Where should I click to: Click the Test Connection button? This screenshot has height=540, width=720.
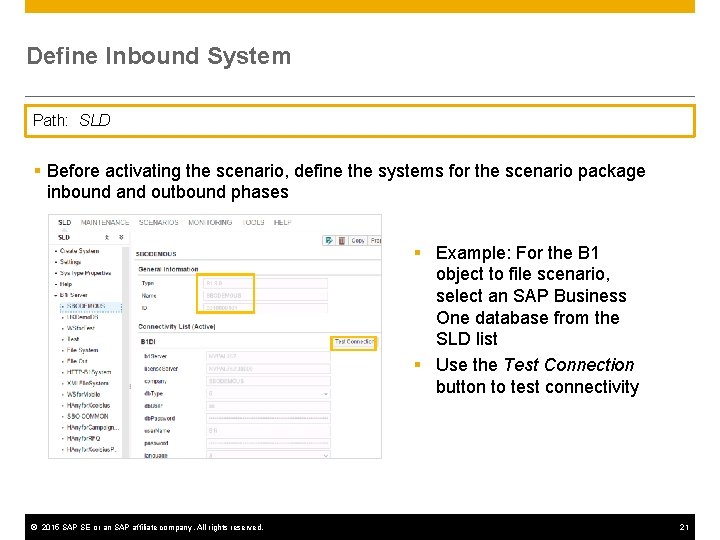pos(354,342)
